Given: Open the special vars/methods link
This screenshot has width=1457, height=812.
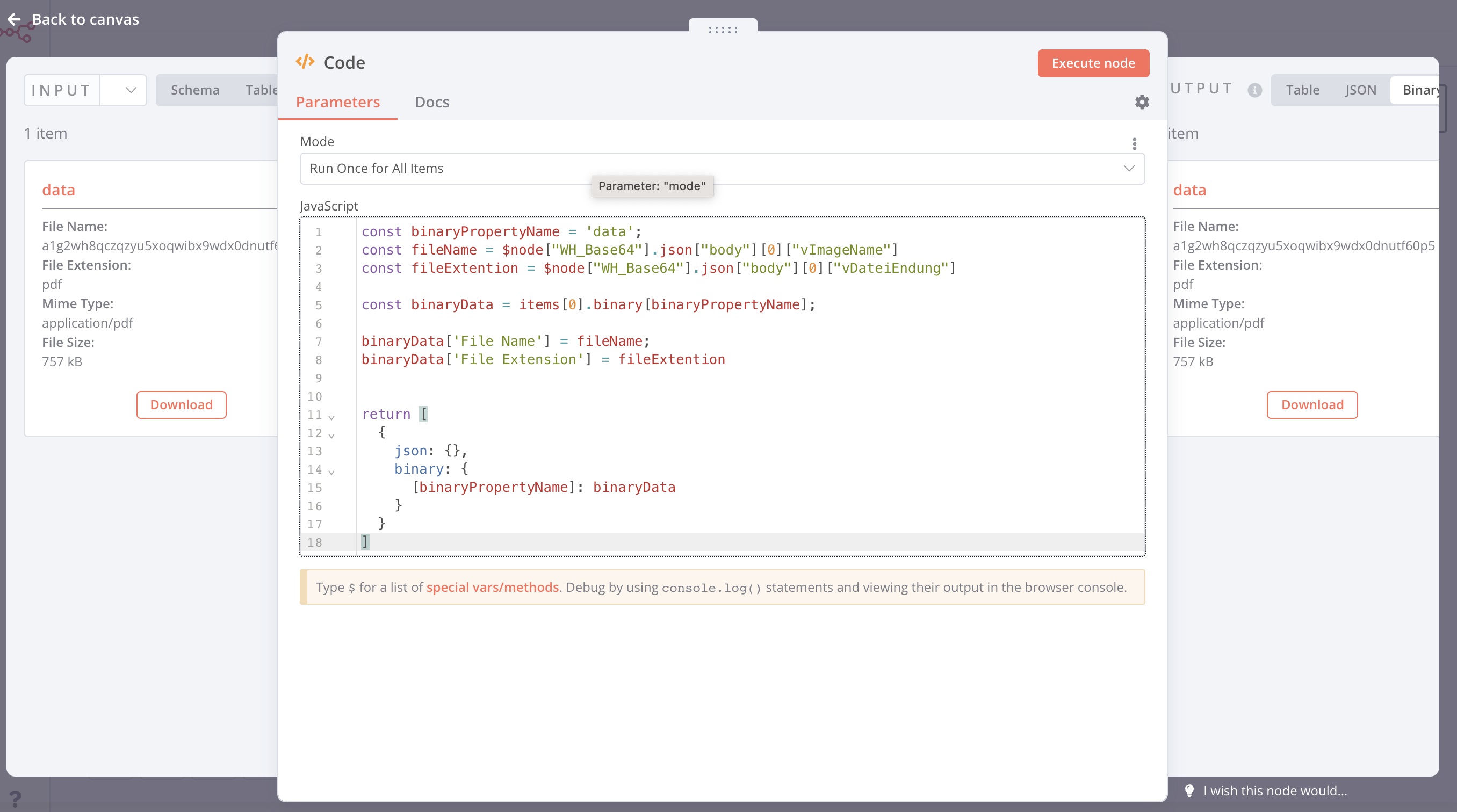Looking at the screenshot, I should (492, 587).
